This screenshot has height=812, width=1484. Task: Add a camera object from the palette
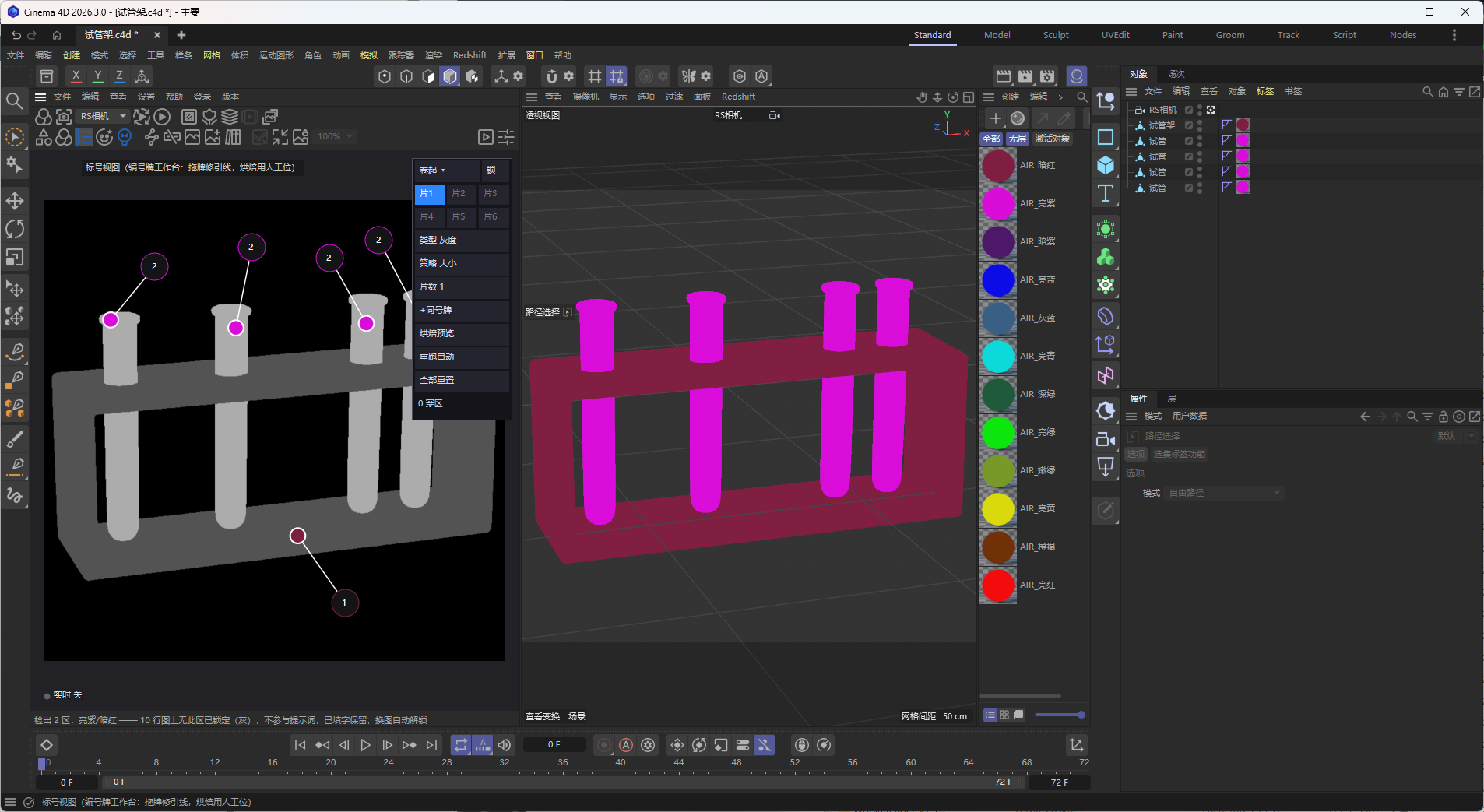[1106, 439]
